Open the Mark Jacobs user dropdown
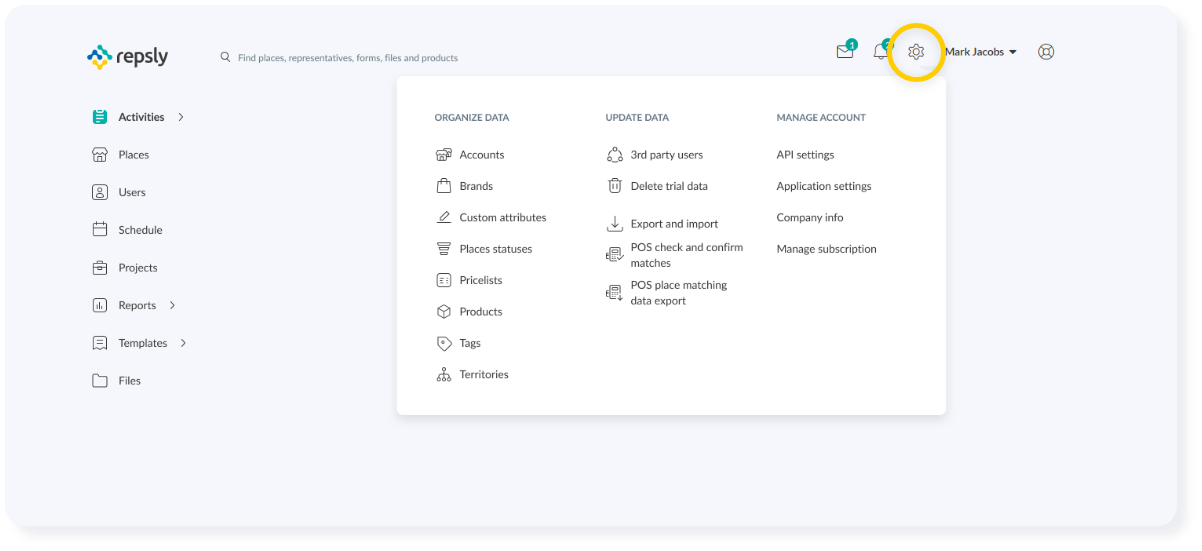Screen dimensions: 1202x551 point(980,52)
